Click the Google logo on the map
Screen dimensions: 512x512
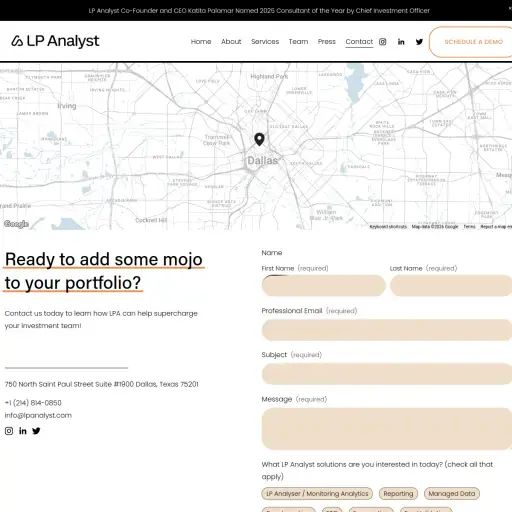point(16,224)
